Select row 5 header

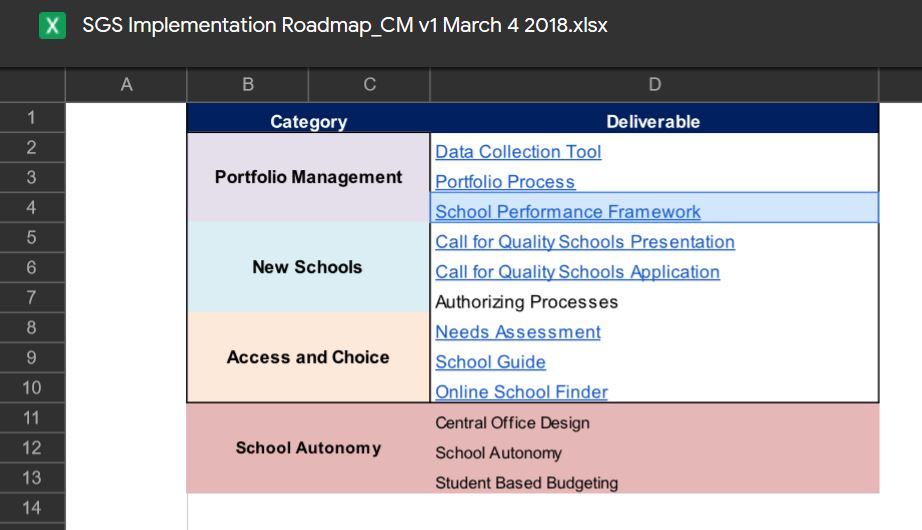32,238
